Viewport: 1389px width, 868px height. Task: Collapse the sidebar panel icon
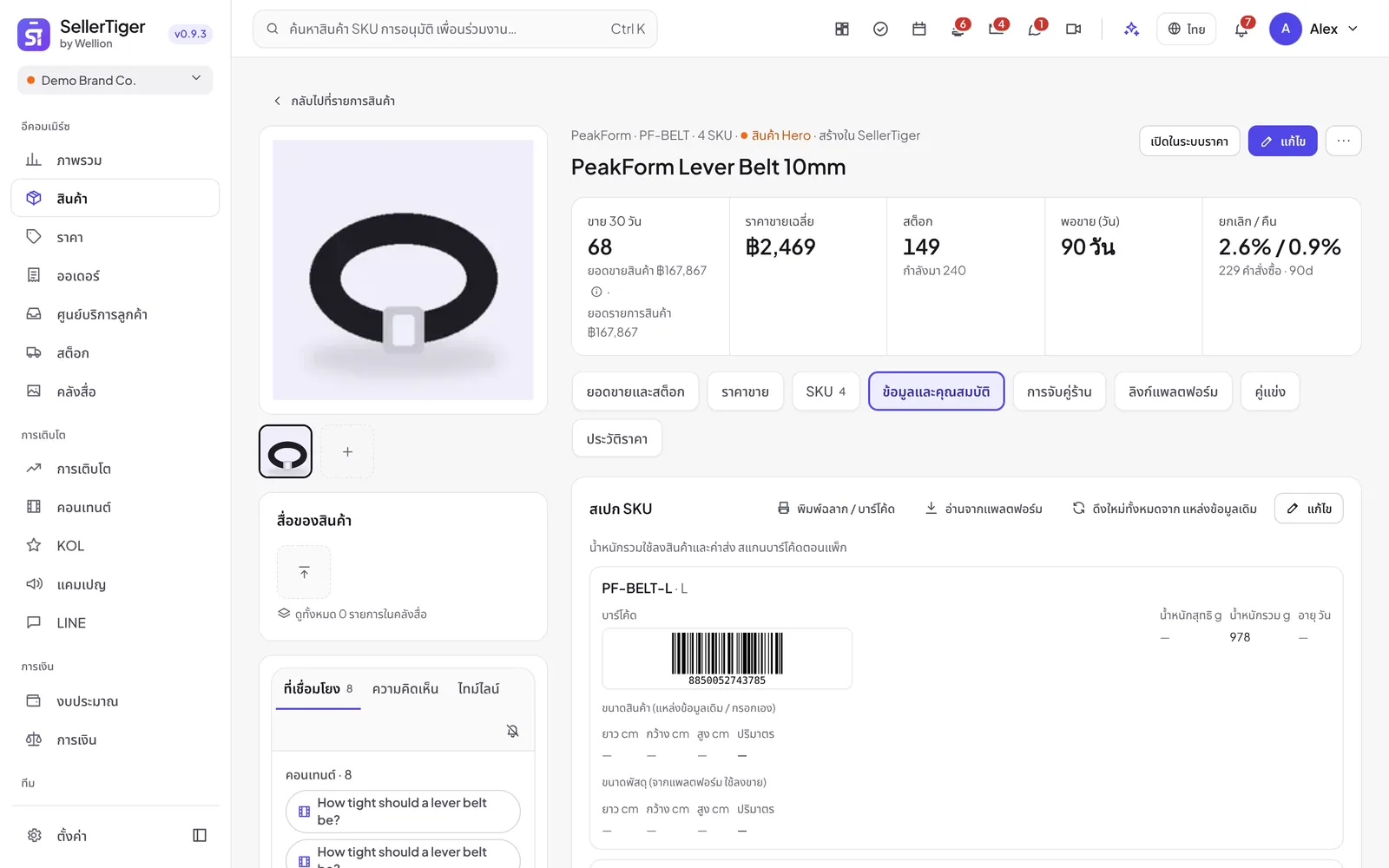tap(200, 835)
